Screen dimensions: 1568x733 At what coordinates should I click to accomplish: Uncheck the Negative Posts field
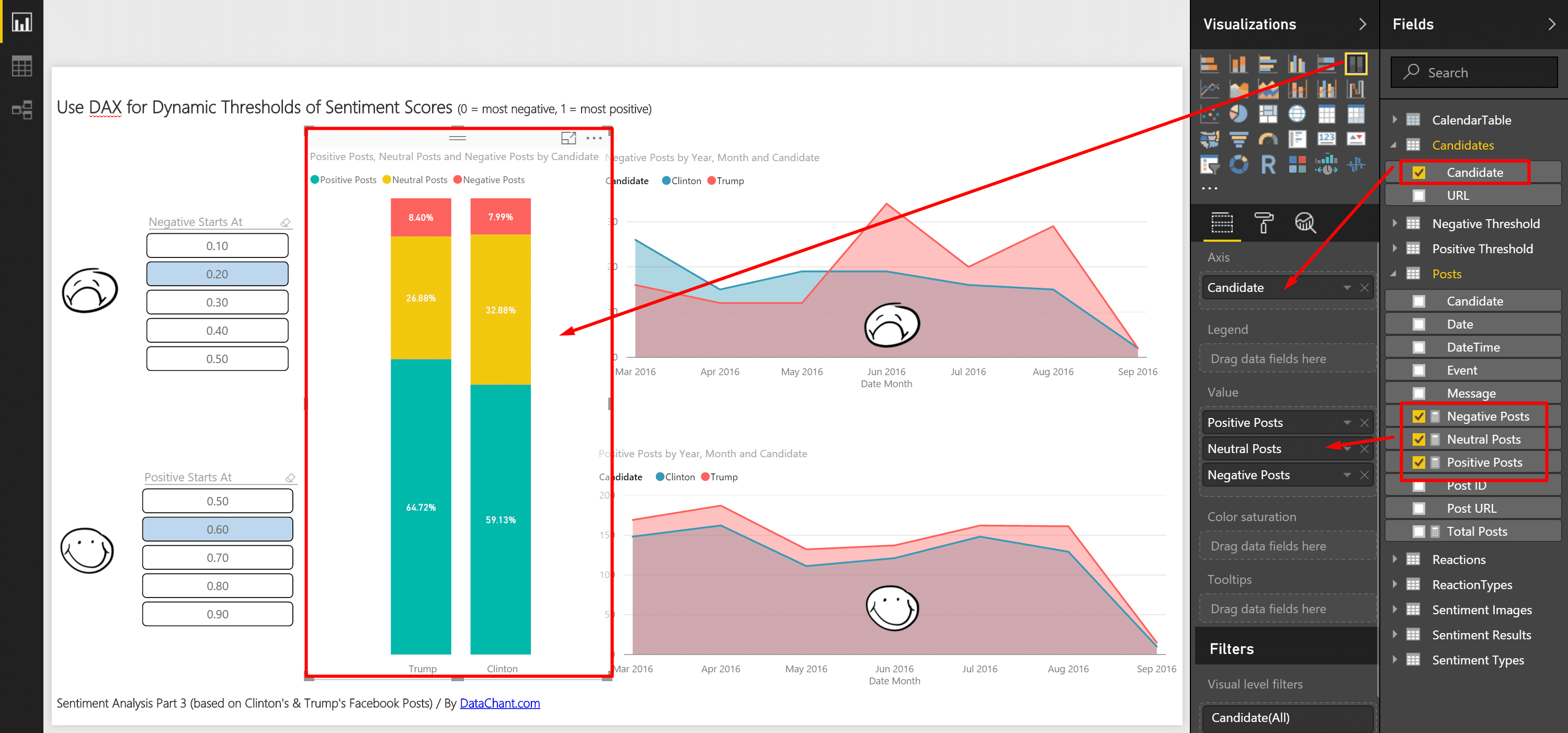[x=1419, y=416]
